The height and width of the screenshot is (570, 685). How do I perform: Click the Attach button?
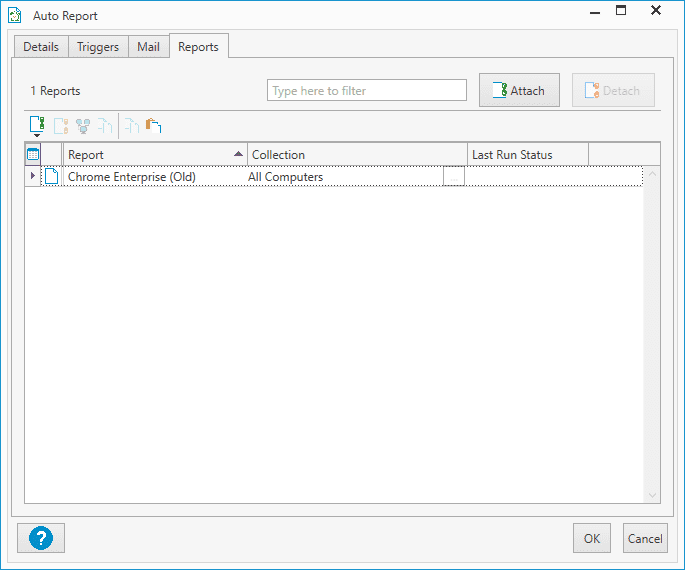[x=519, y=90]
